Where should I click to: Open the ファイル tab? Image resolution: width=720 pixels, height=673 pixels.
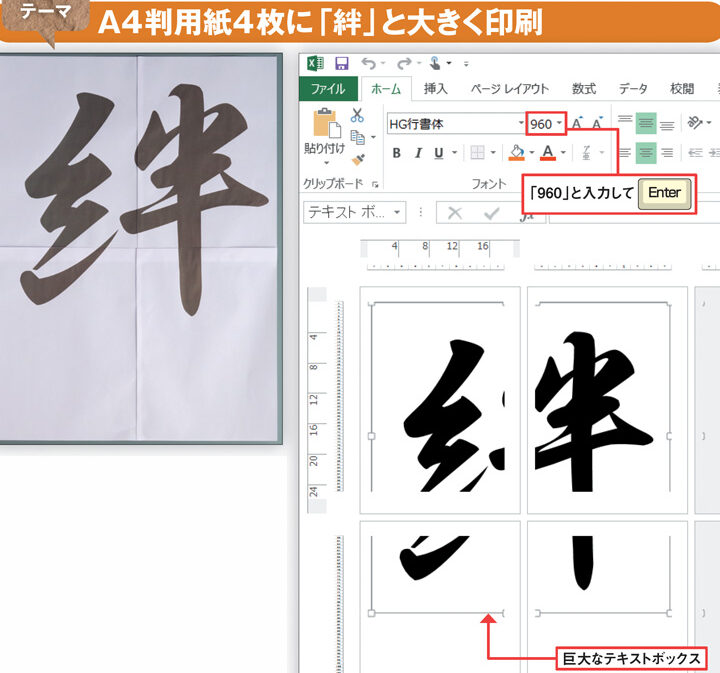click(x=328, y=89)
